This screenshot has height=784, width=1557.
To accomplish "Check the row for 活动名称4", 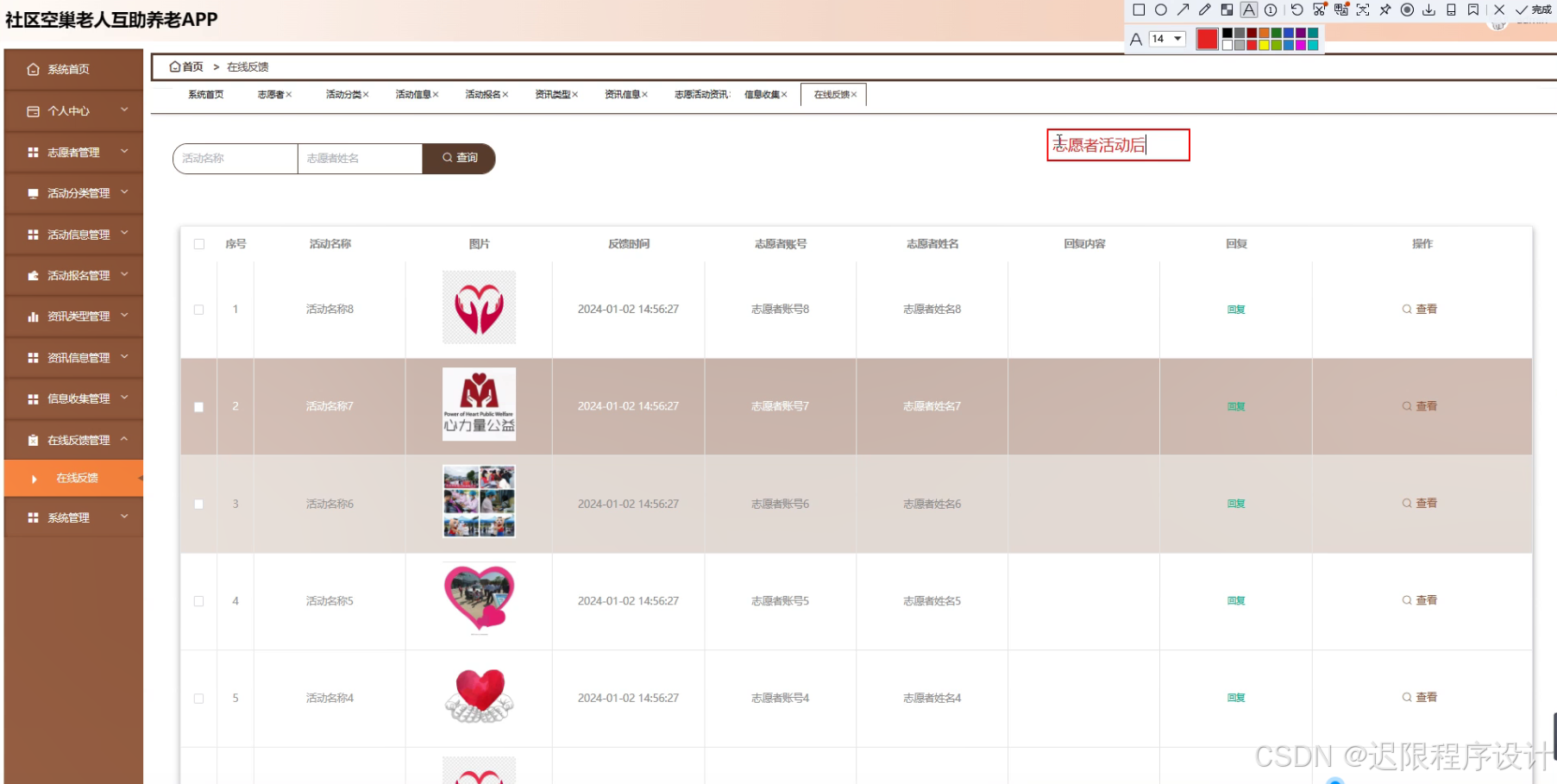I will coord(199,699).
